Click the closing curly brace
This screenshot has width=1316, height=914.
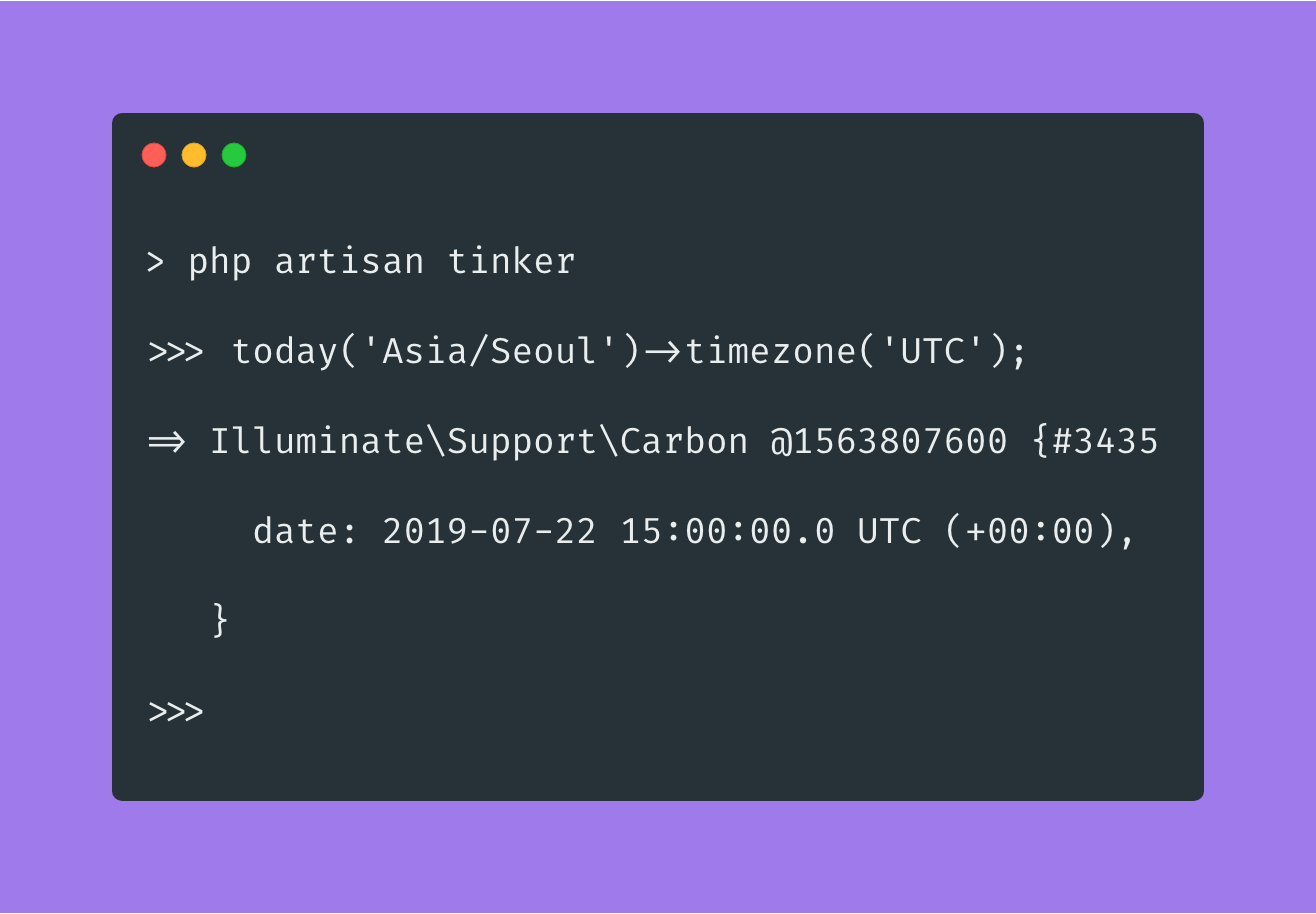(221, 620)
